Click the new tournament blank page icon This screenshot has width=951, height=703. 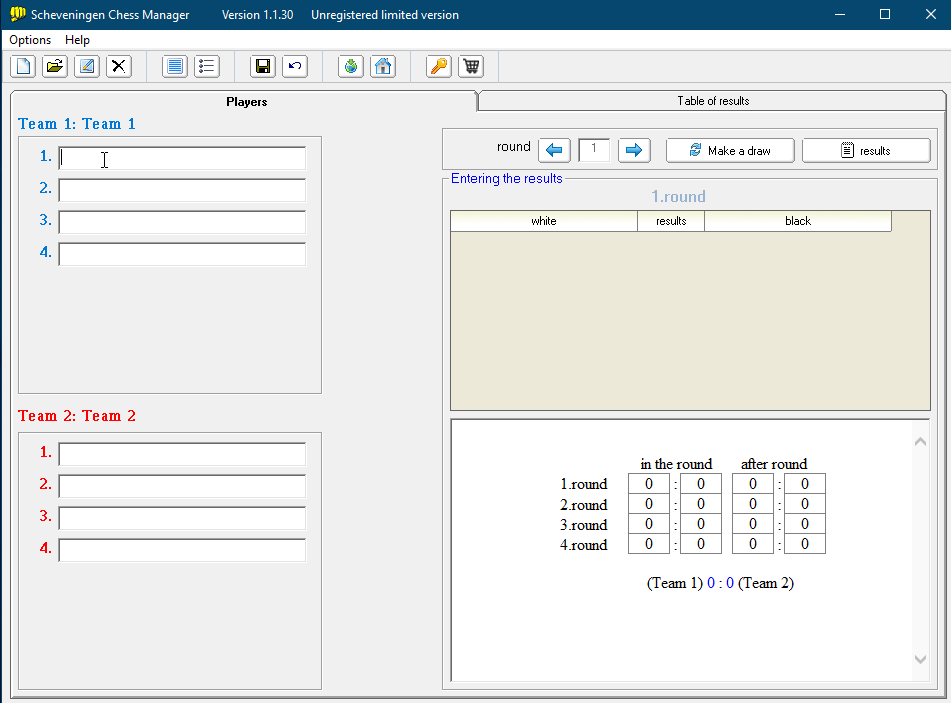pos(23,66)
